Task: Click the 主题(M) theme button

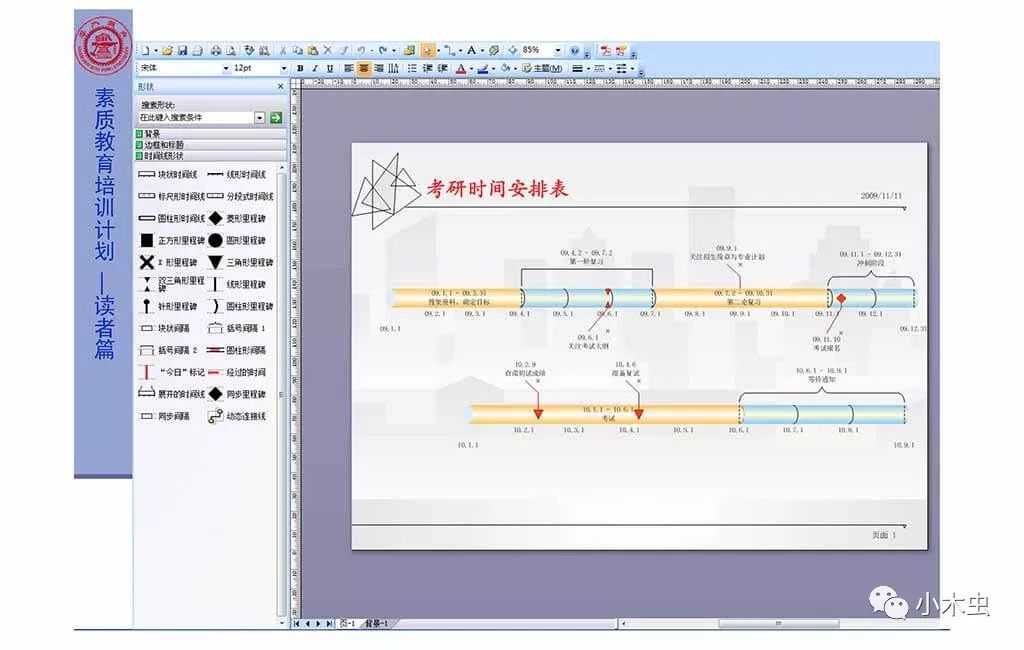Action: click(x=541, y=69)
